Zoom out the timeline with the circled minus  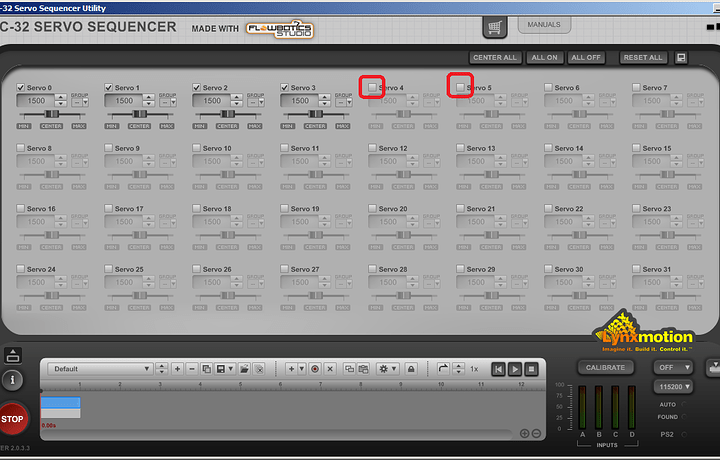coord(536,433)
